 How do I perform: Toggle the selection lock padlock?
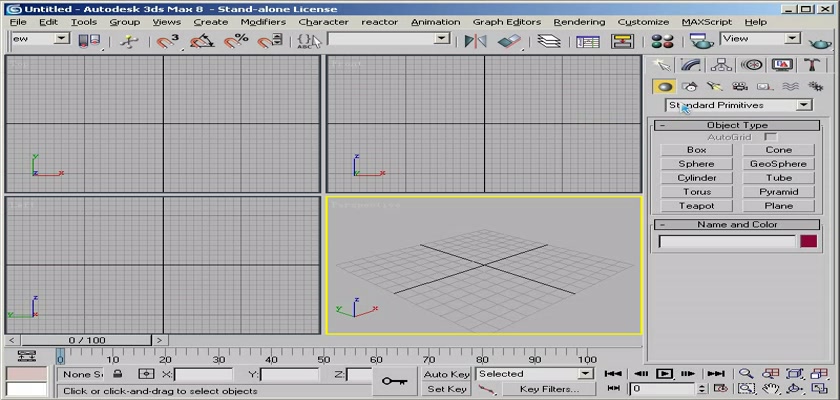tap(118, 374)
